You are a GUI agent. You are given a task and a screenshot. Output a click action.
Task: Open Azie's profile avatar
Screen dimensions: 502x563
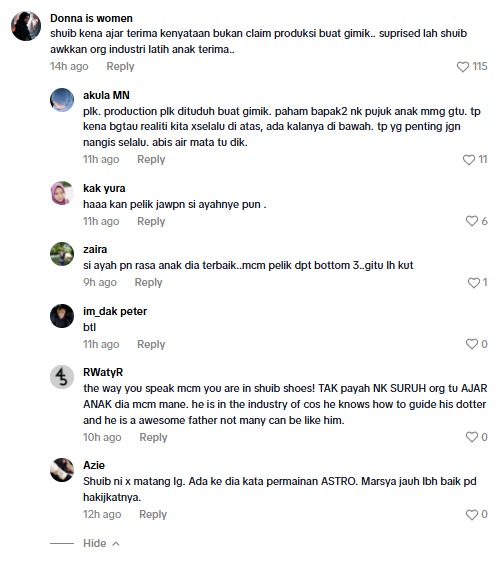coord(62,470)
